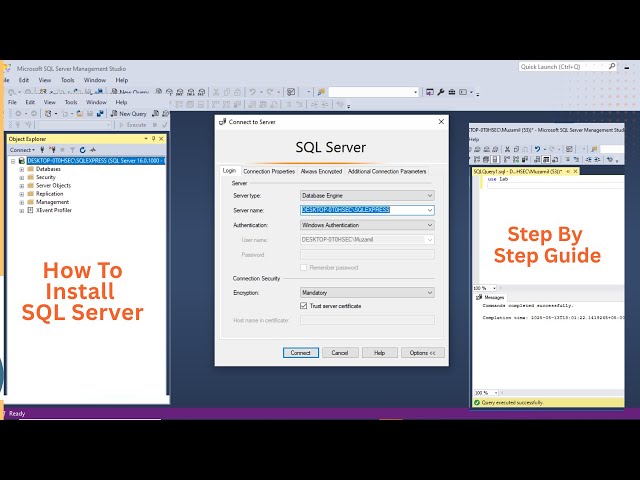Click the Execute query button

tap(133, 125)
